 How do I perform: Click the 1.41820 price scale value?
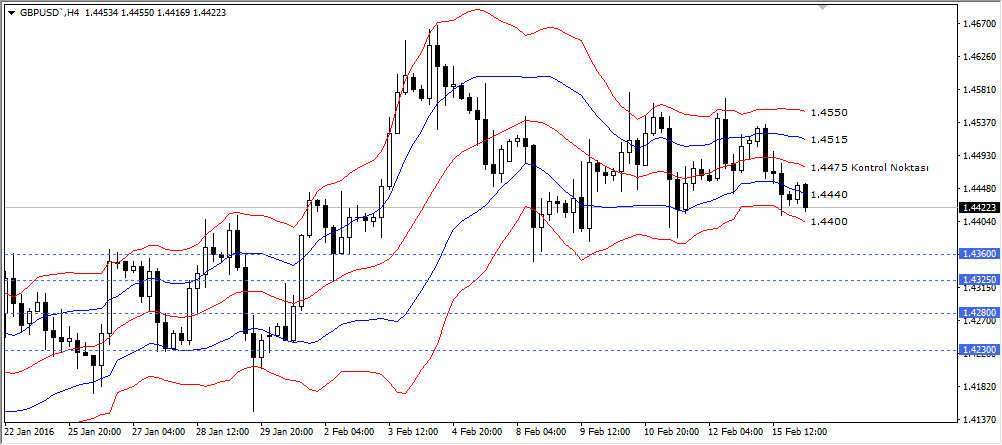[979, 387]
